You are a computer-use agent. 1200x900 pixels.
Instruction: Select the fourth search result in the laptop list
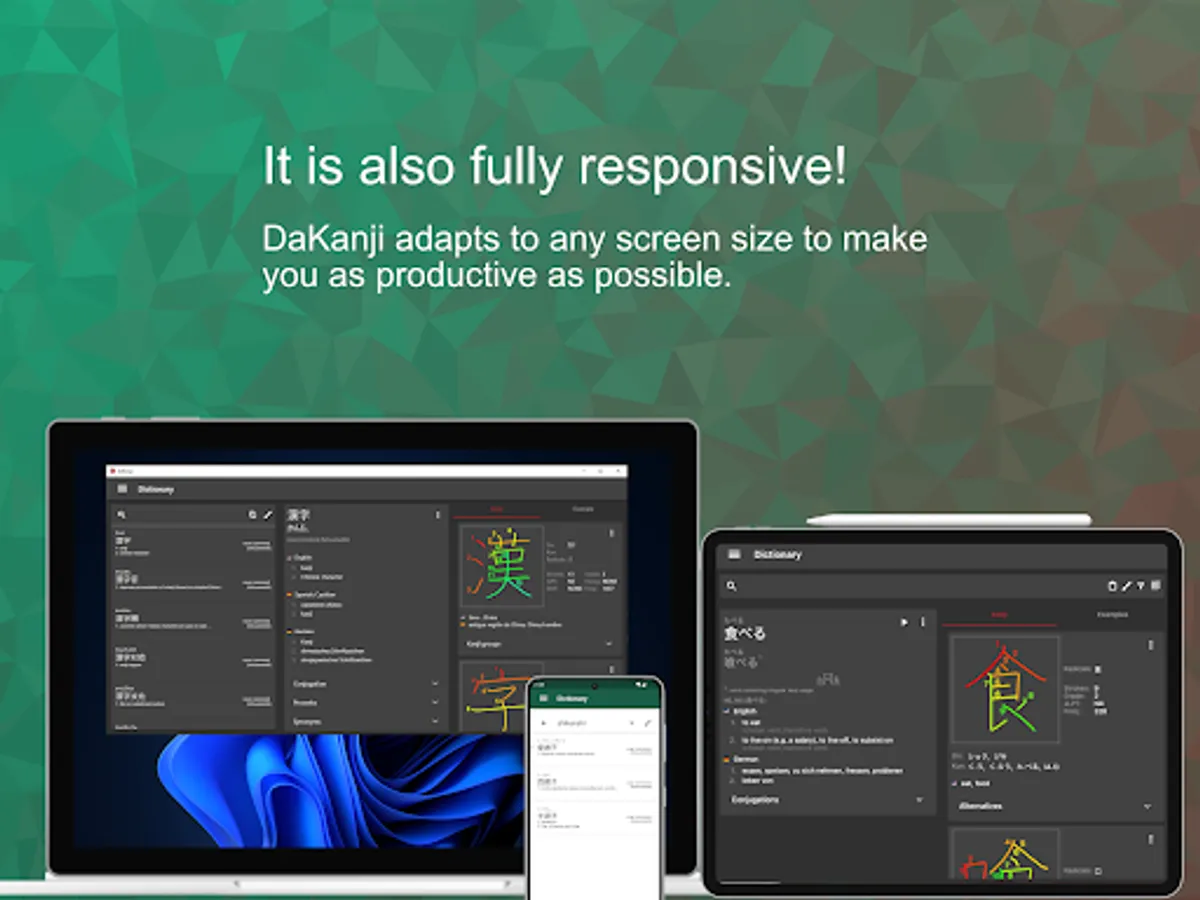(x=192, y=657)
